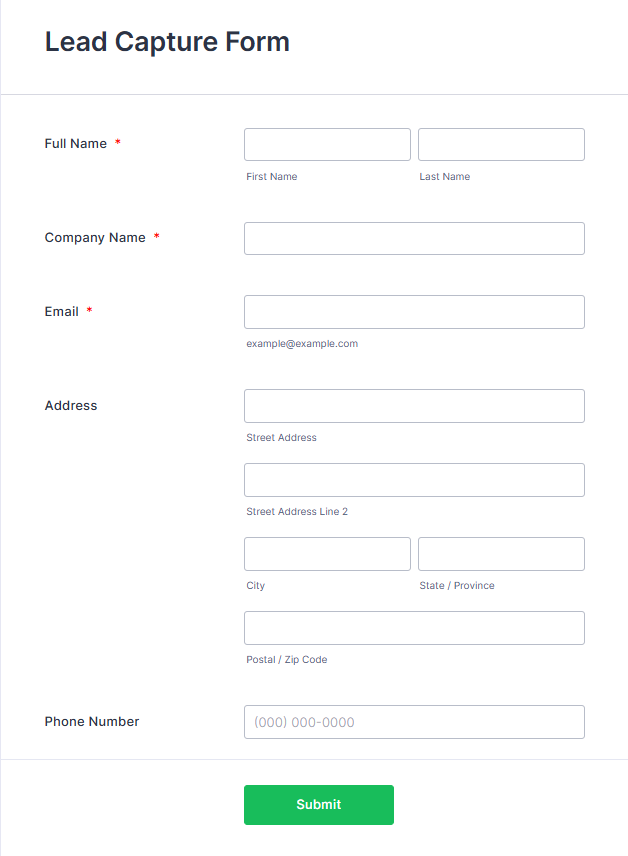Screen dimensions: 628x856
Task: Focus the Postal / Zip Code field
Action: pyautogui.click(x=414, y=628)
